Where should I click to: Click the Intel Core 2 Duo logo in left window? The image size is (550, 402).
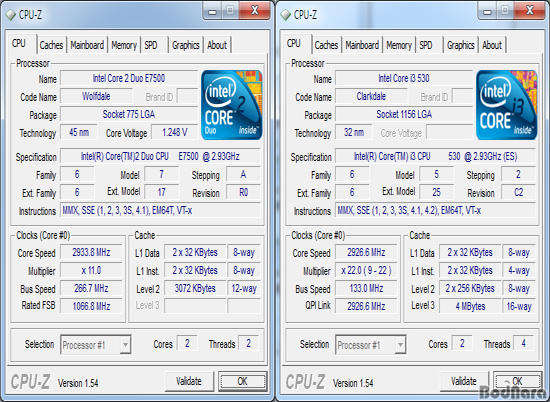click(x=232, y=105)
